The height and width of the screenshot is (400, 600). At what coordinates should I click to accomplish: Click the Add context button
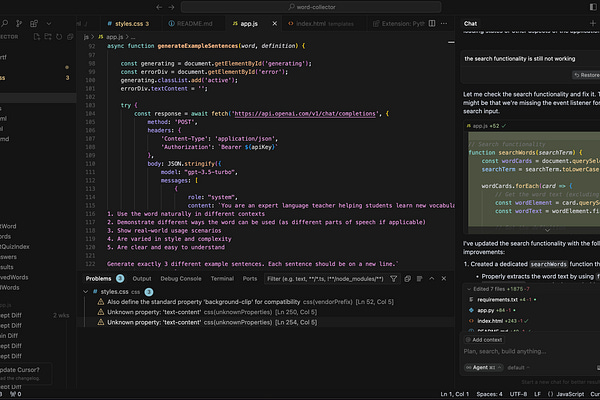(x=484, y=340)
